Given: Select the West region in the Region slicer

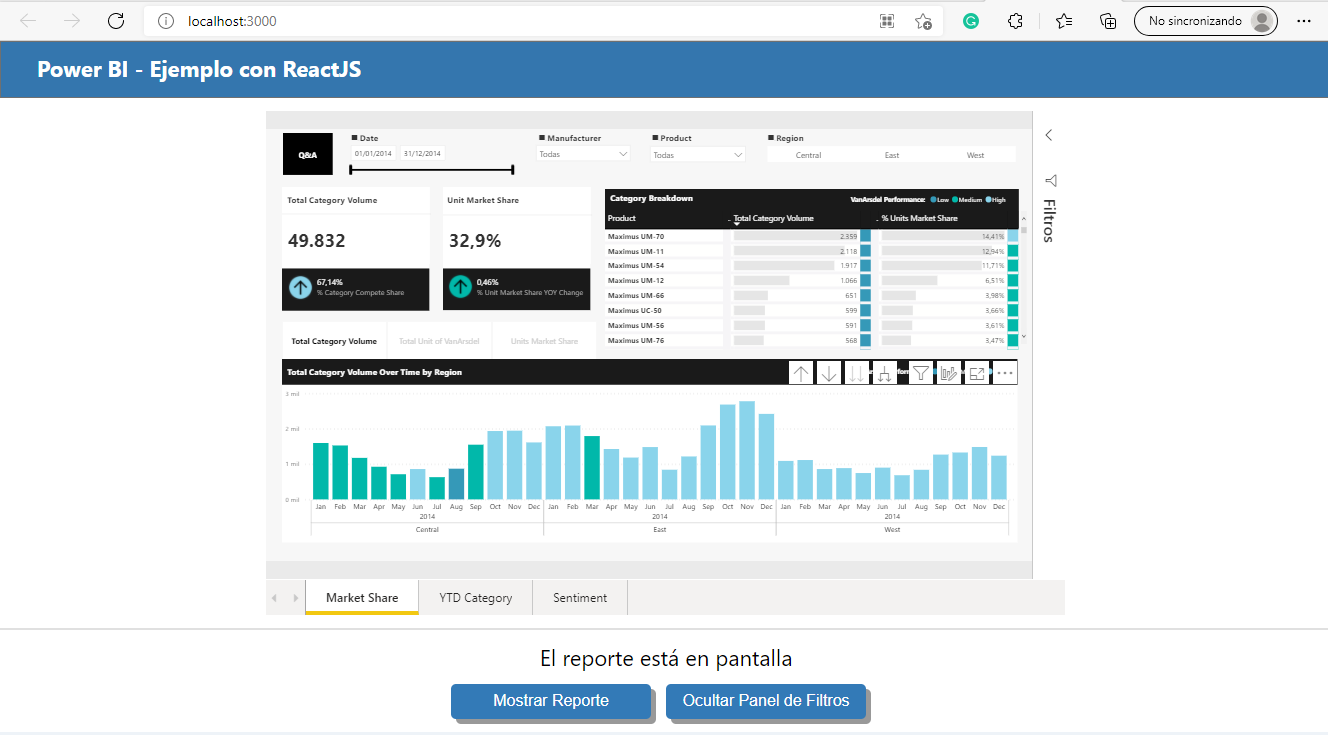Looking at the screenshot, I should pyautogui.click(x=976, y=154).
